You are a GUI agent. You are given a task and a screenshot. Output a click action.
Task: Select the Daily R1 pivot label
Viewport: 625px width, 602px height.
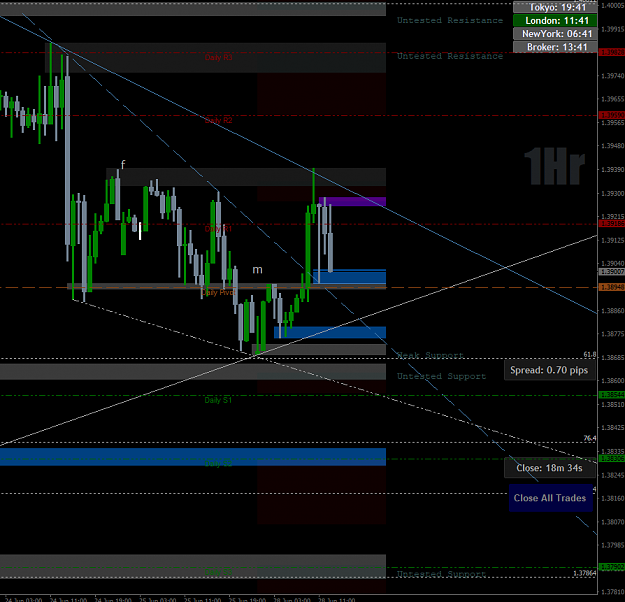click(x=218, y=229)
